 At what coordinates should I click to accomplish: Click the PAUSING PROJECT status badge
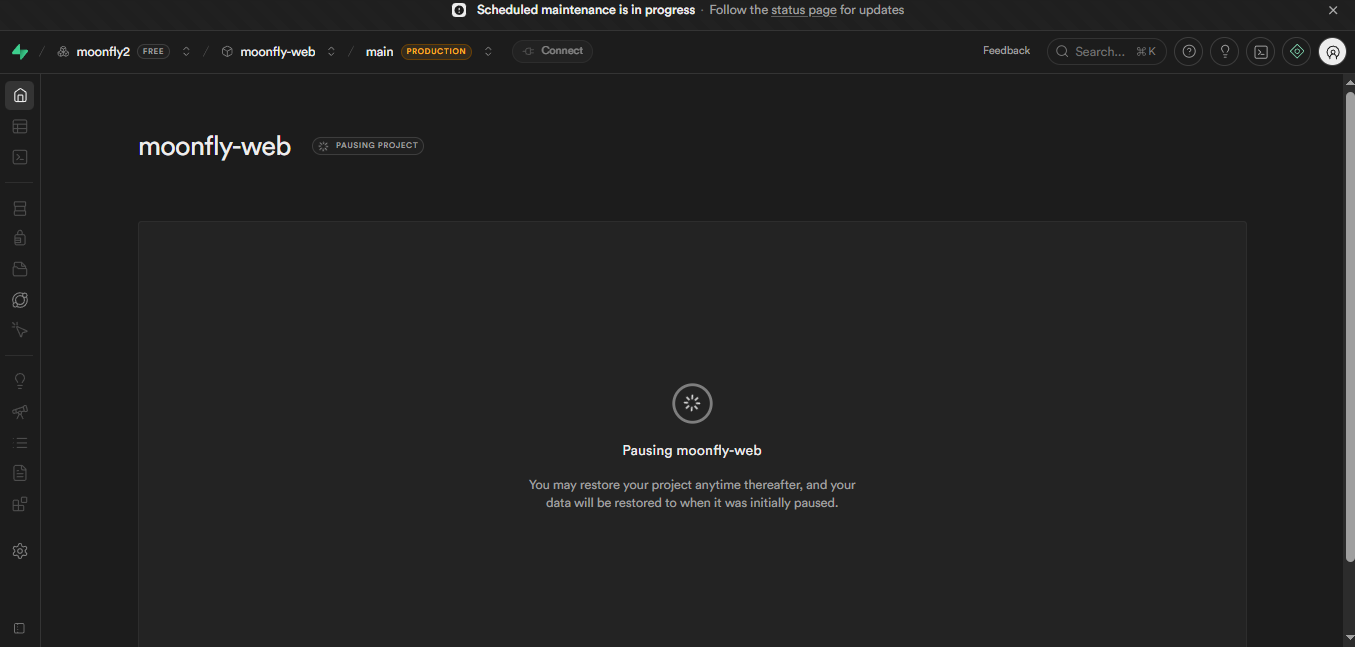(368, 146)
